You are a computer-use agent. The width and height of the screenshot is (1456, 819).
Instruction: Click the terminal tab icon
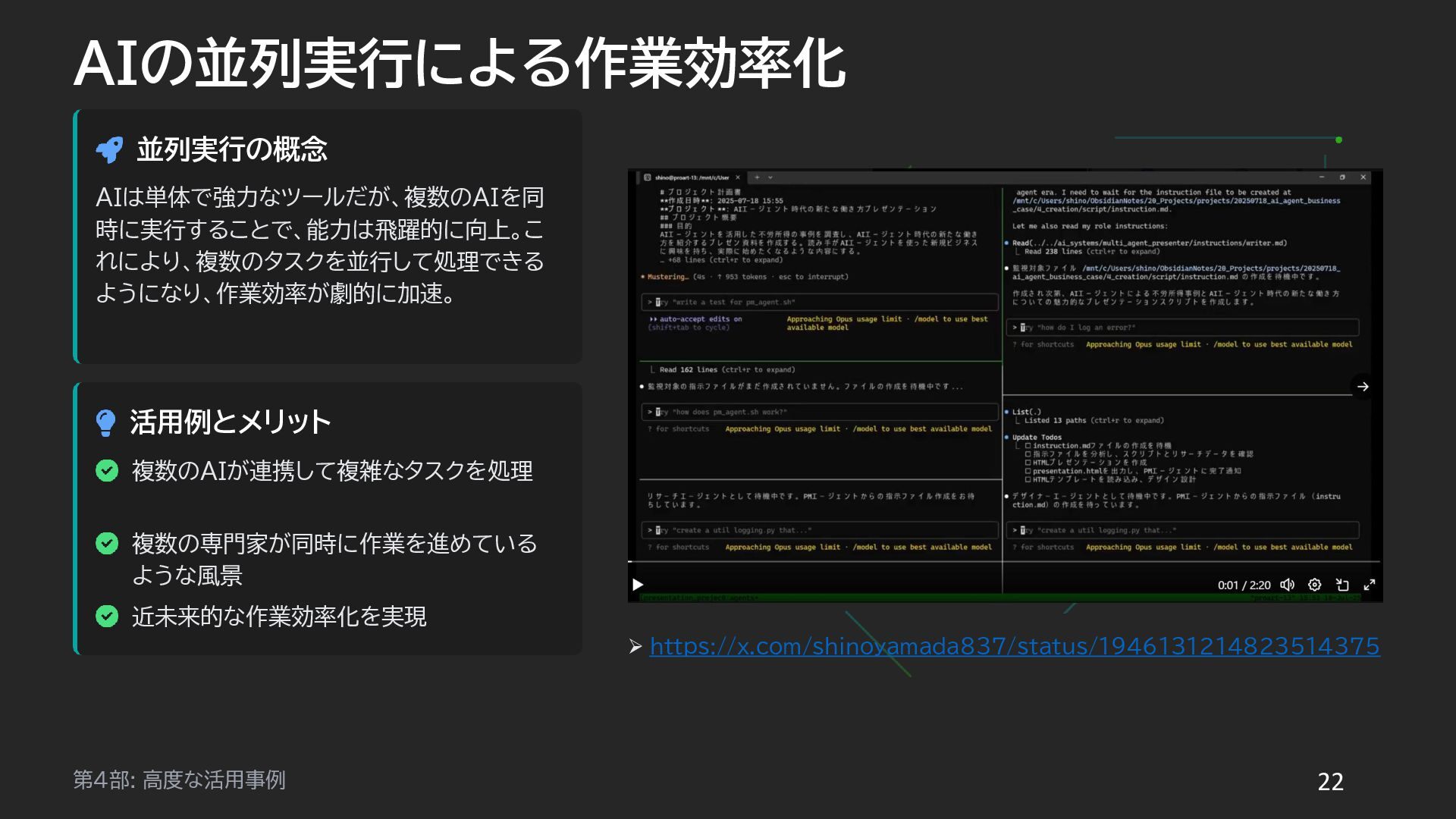tap(648, 177)
